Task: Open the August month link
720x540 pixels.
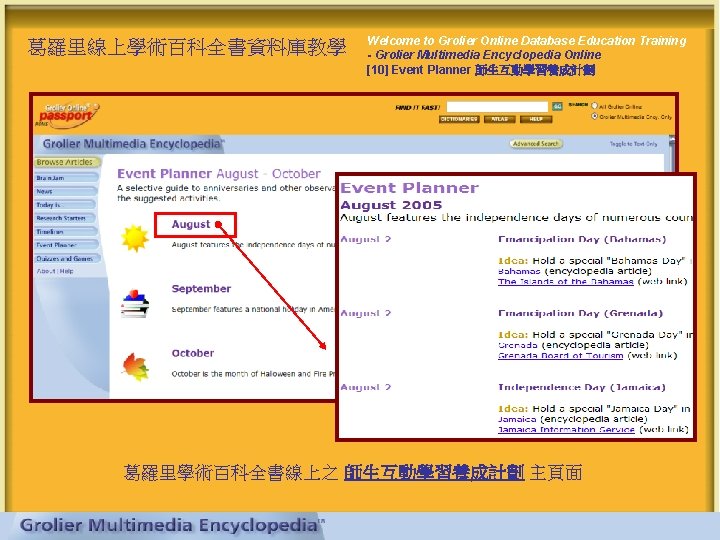Action: [191, 224]
